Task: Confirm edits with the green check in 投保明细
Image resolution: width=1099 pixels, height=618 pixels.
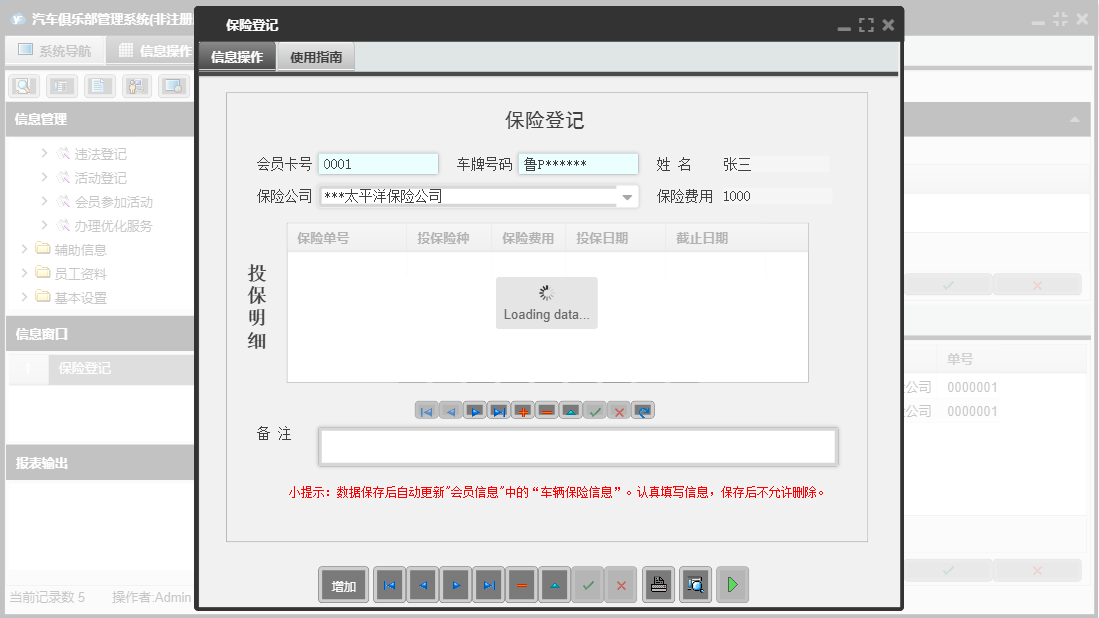Action: coord(594,410)
